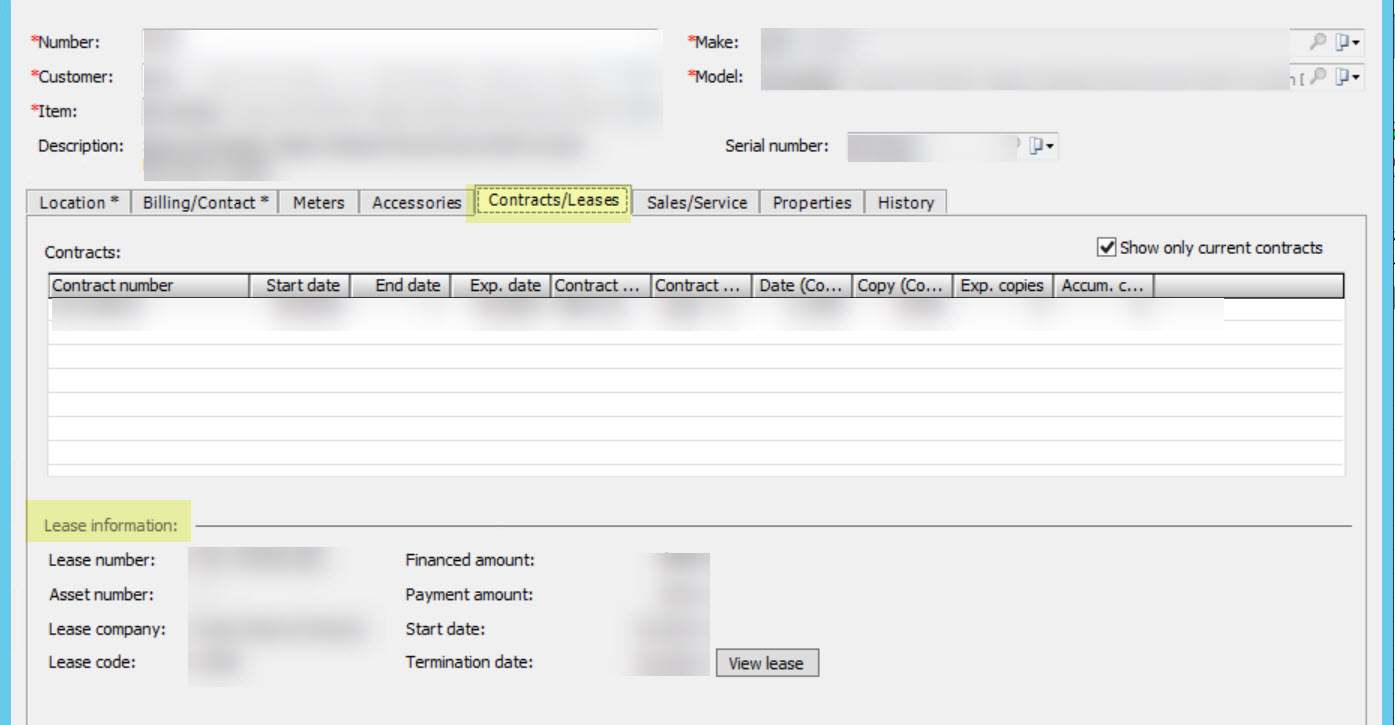Click the Termination date label
Viewport: 1395px width, 725px height.
469,662
